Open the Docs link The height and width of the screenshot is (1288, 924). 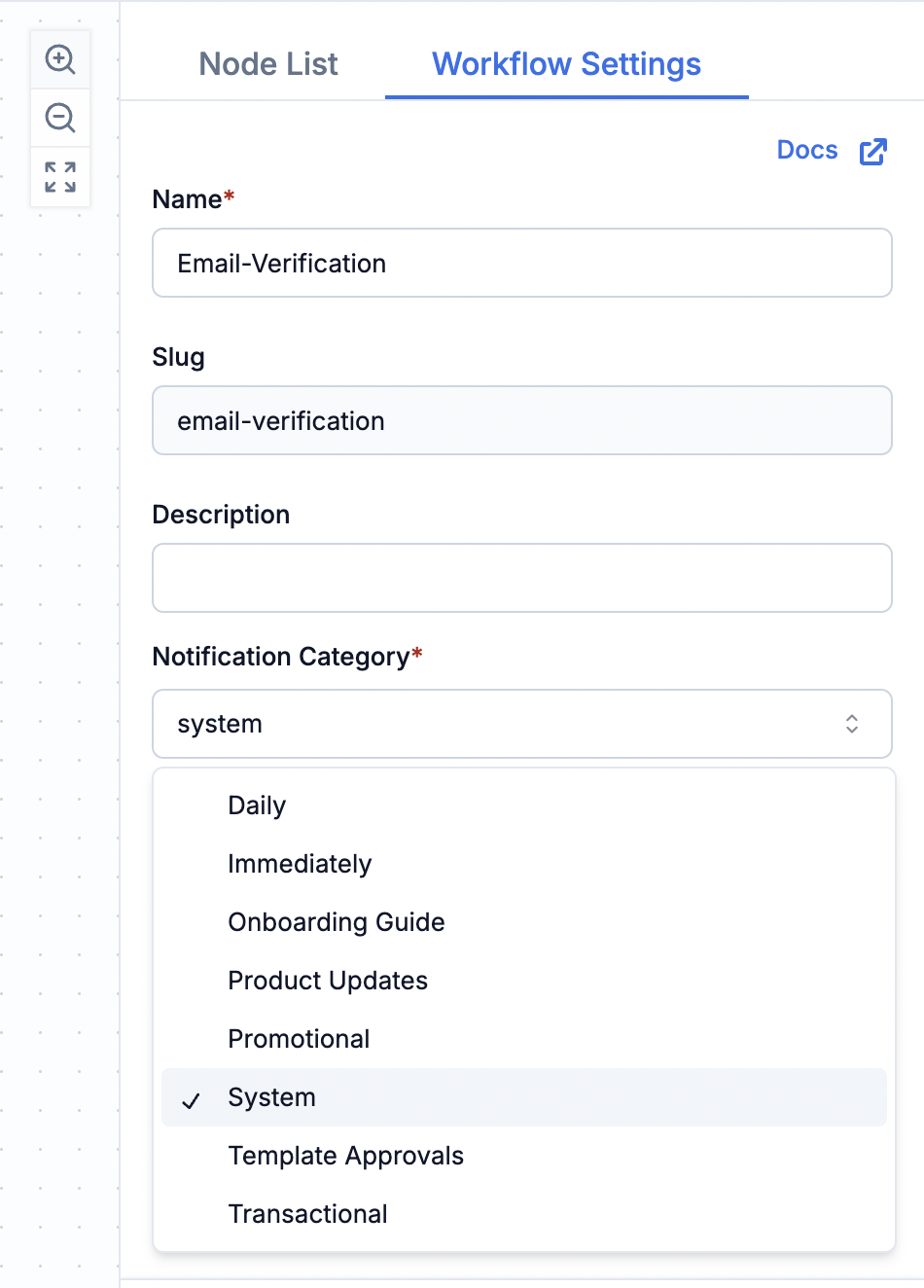coord(807,151)
